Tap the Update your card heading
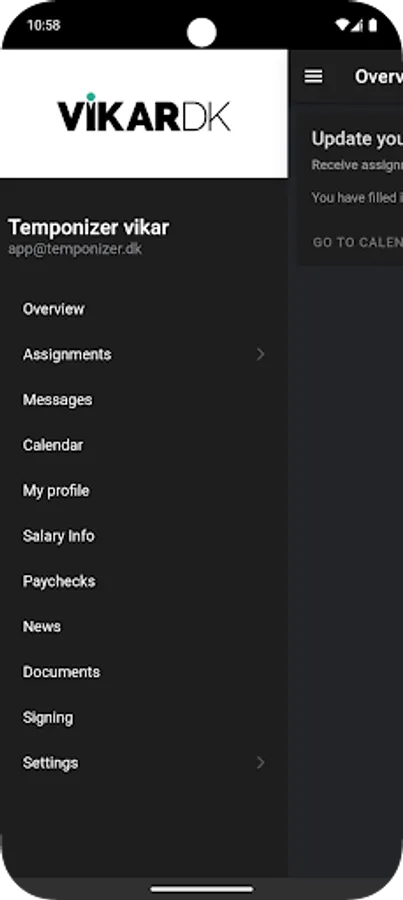The height and width of the screenshot is (900, 403). [356, 138]
